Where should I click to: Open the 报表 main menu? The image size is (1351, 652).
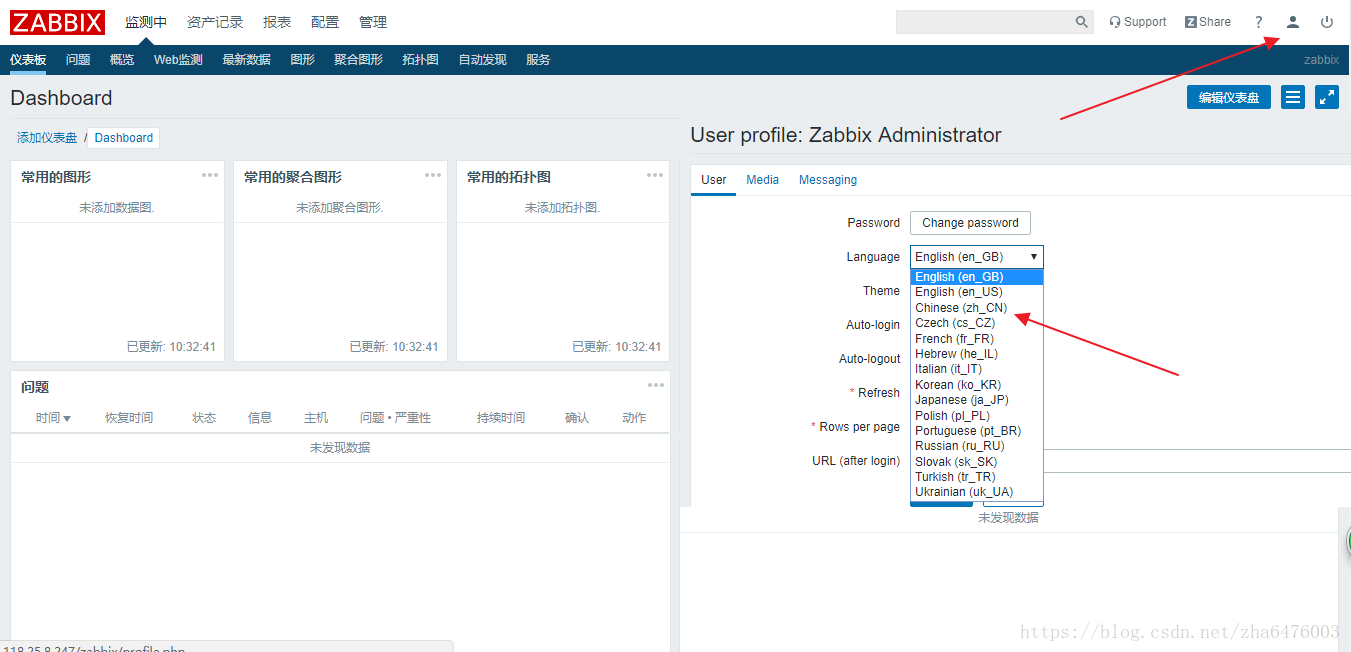click(x=277, y=22)
